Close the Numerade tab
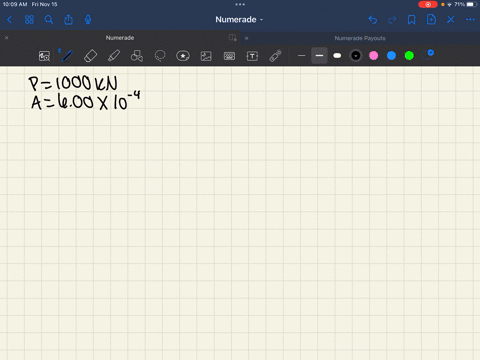The width and height of the screenshot is (480, 360). point(7,38)
